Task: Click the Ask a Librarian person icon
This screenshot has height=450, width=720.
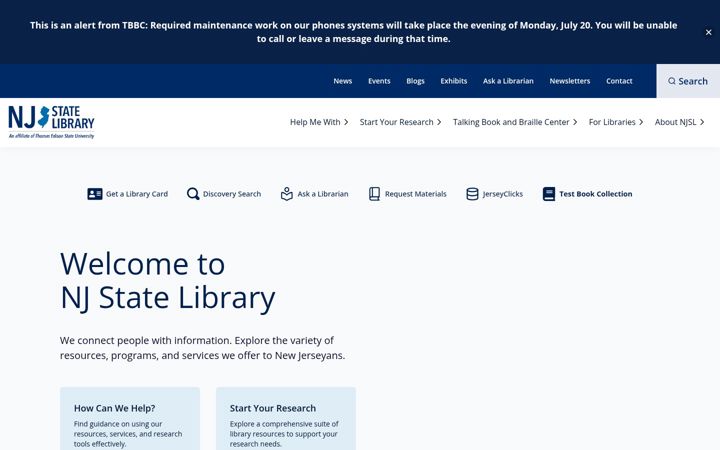Action: pos(287,194)
